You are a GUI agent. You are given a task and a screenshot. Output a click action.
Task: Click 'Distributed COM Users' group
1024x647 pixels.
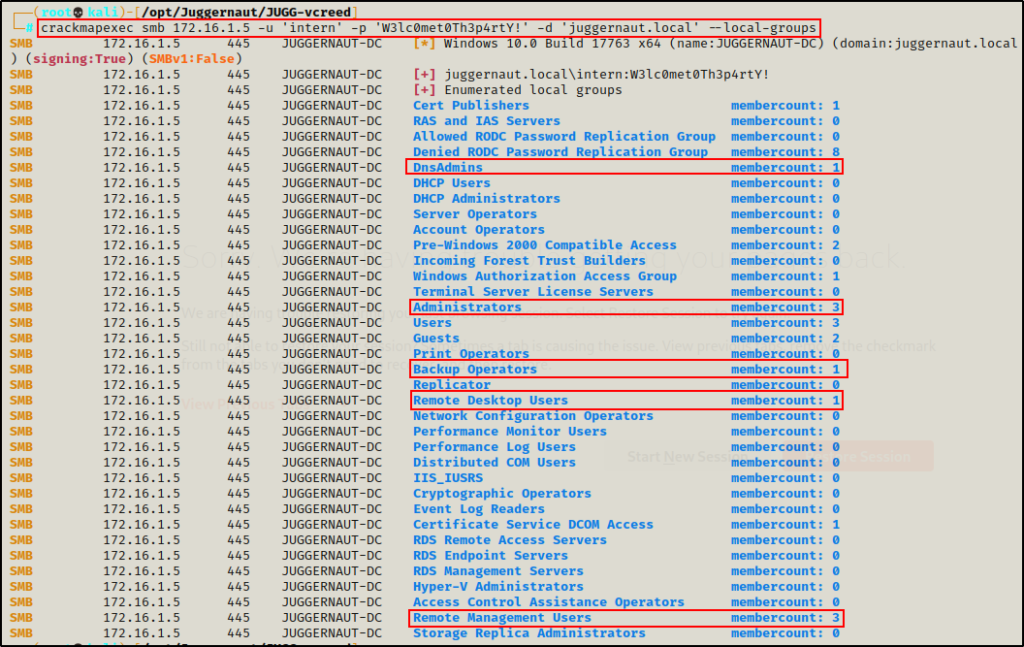pyautogui.click(x=494, y=463)
